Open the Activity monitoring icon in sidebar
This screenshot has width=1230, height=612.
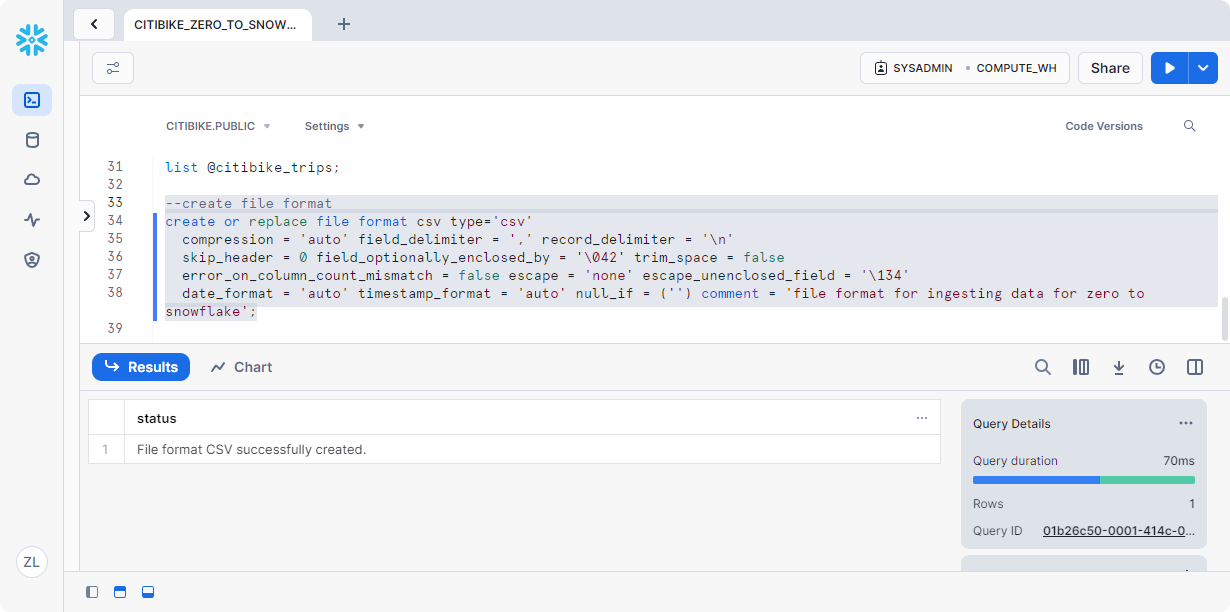(x=32, y=220)
